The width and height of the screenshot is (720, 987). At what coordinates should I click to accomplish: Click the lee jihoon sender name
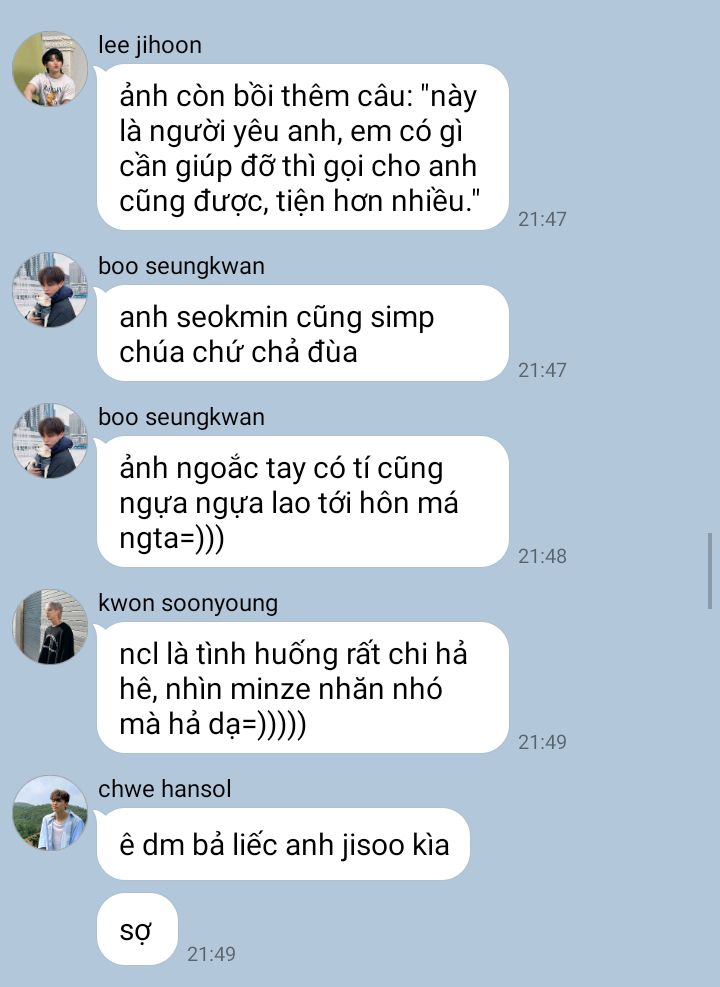(150, 45)
